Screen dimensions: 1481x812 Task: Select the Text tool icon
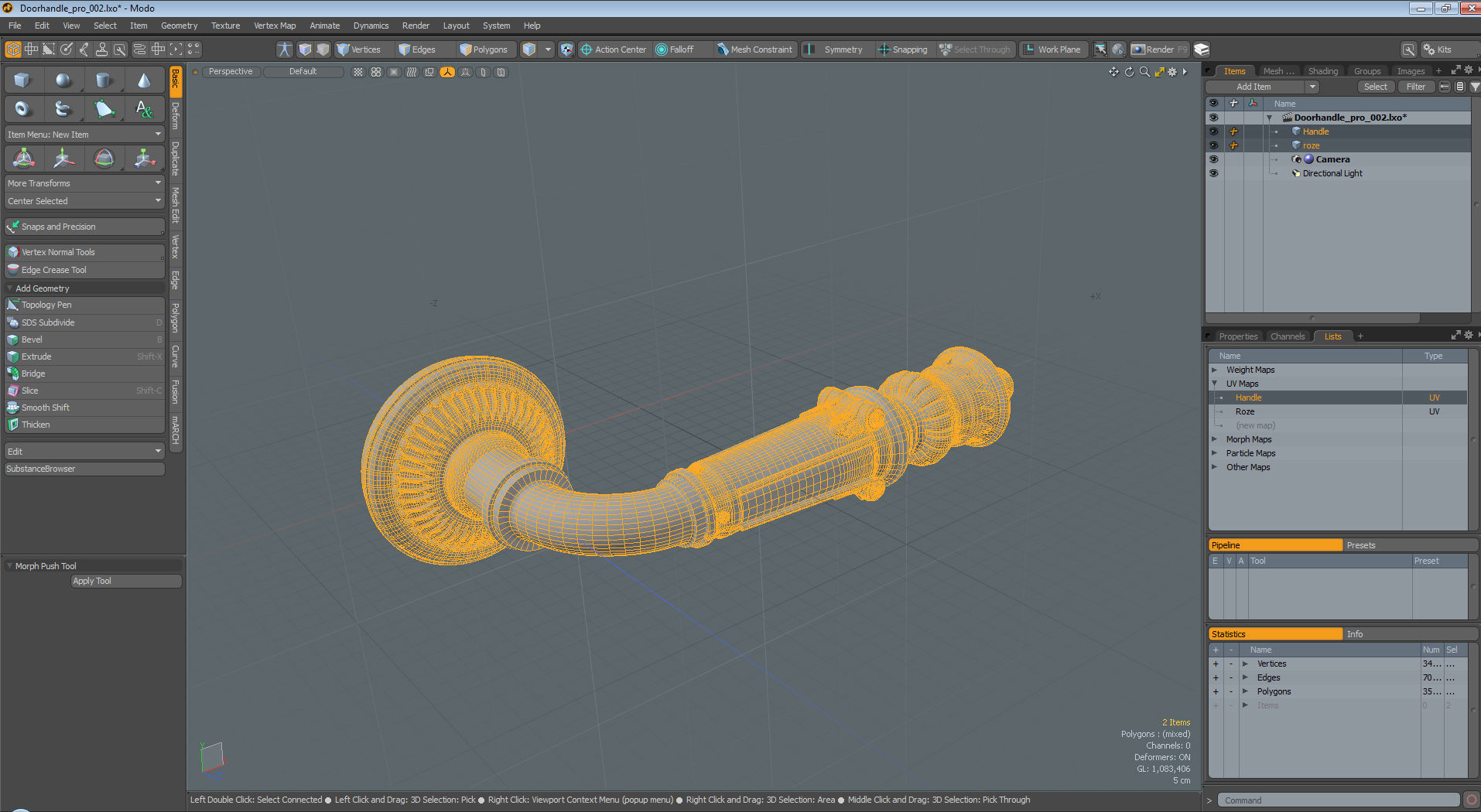pyautogui.click(x=144, y=109)
